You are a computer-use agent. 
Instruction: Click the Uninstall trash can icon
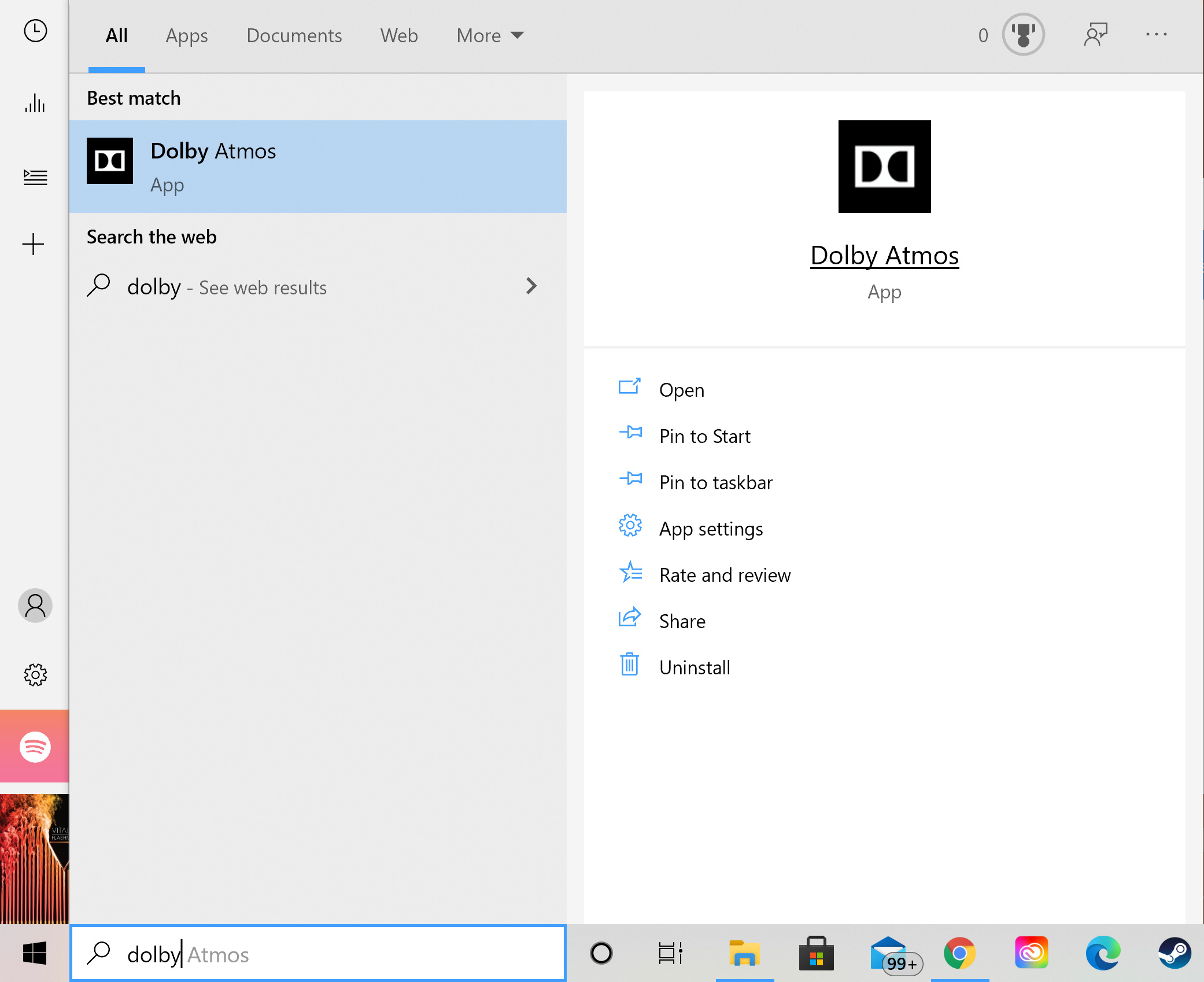click(629, 664)
